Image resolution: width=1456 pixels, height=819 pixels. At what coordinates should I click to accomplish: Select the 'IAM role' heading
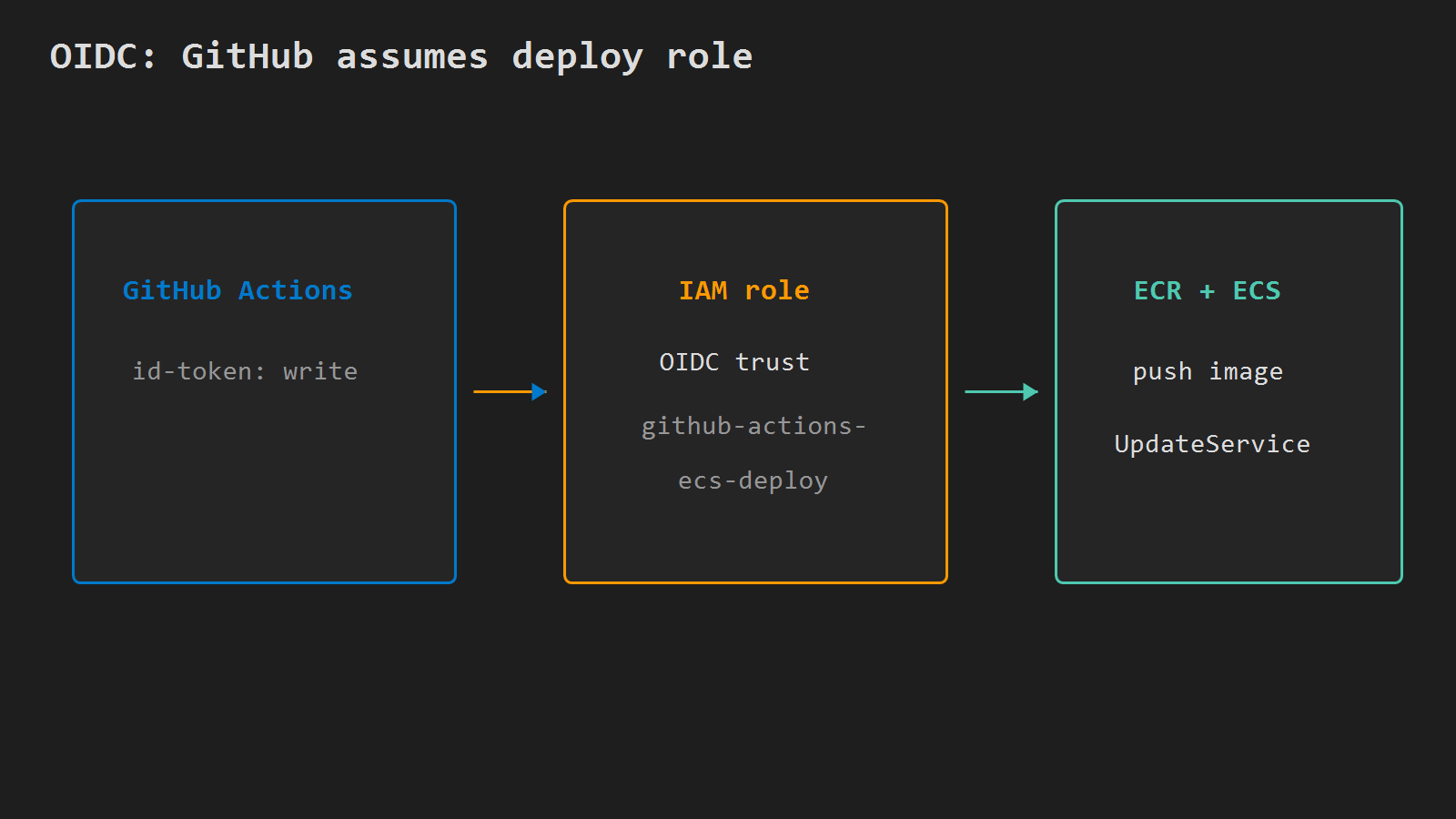coord(744,290)
